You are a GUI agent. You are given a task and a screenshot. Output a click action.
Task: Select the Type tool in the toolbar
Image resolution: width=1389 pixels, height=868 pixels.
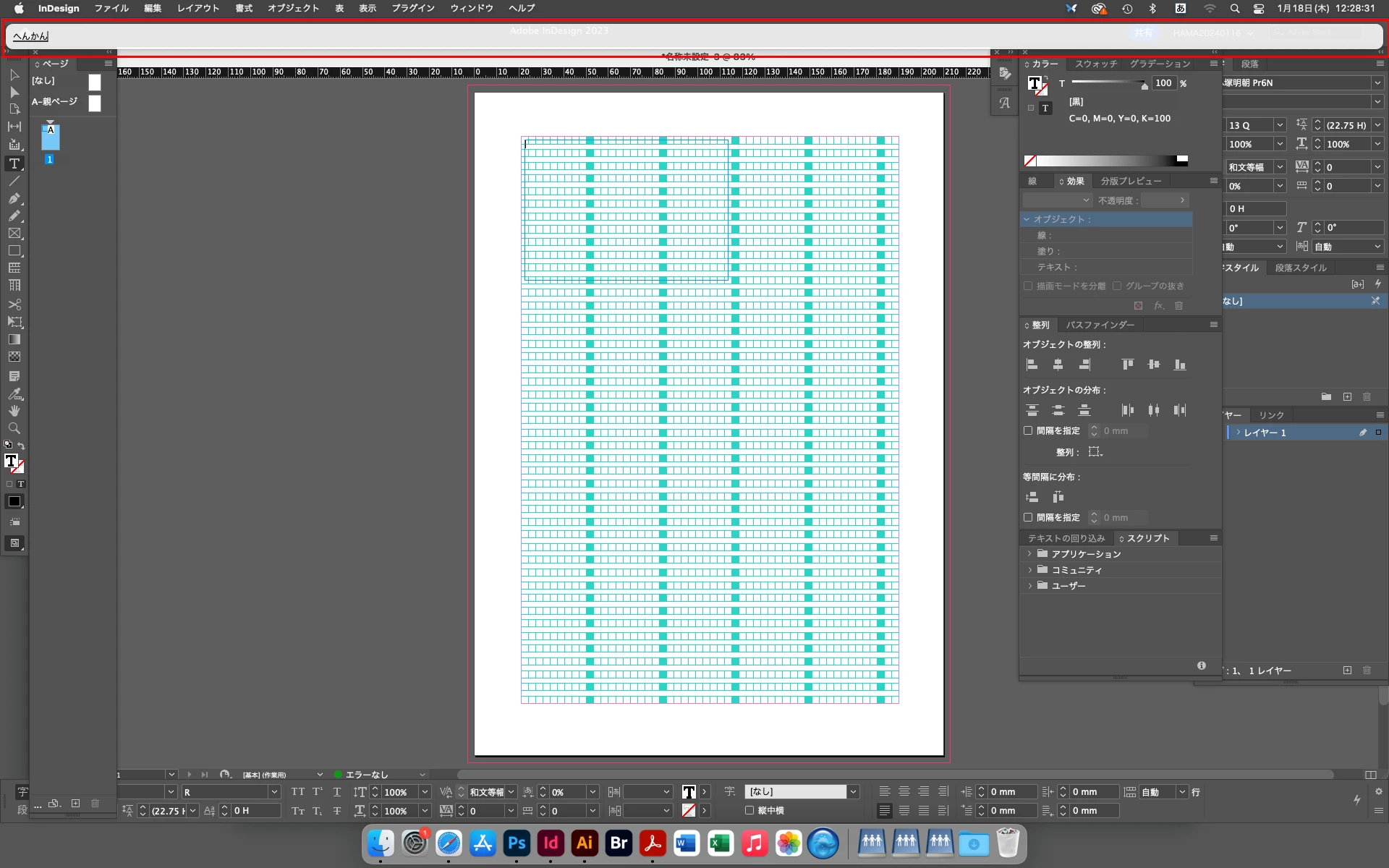point(14,163)
